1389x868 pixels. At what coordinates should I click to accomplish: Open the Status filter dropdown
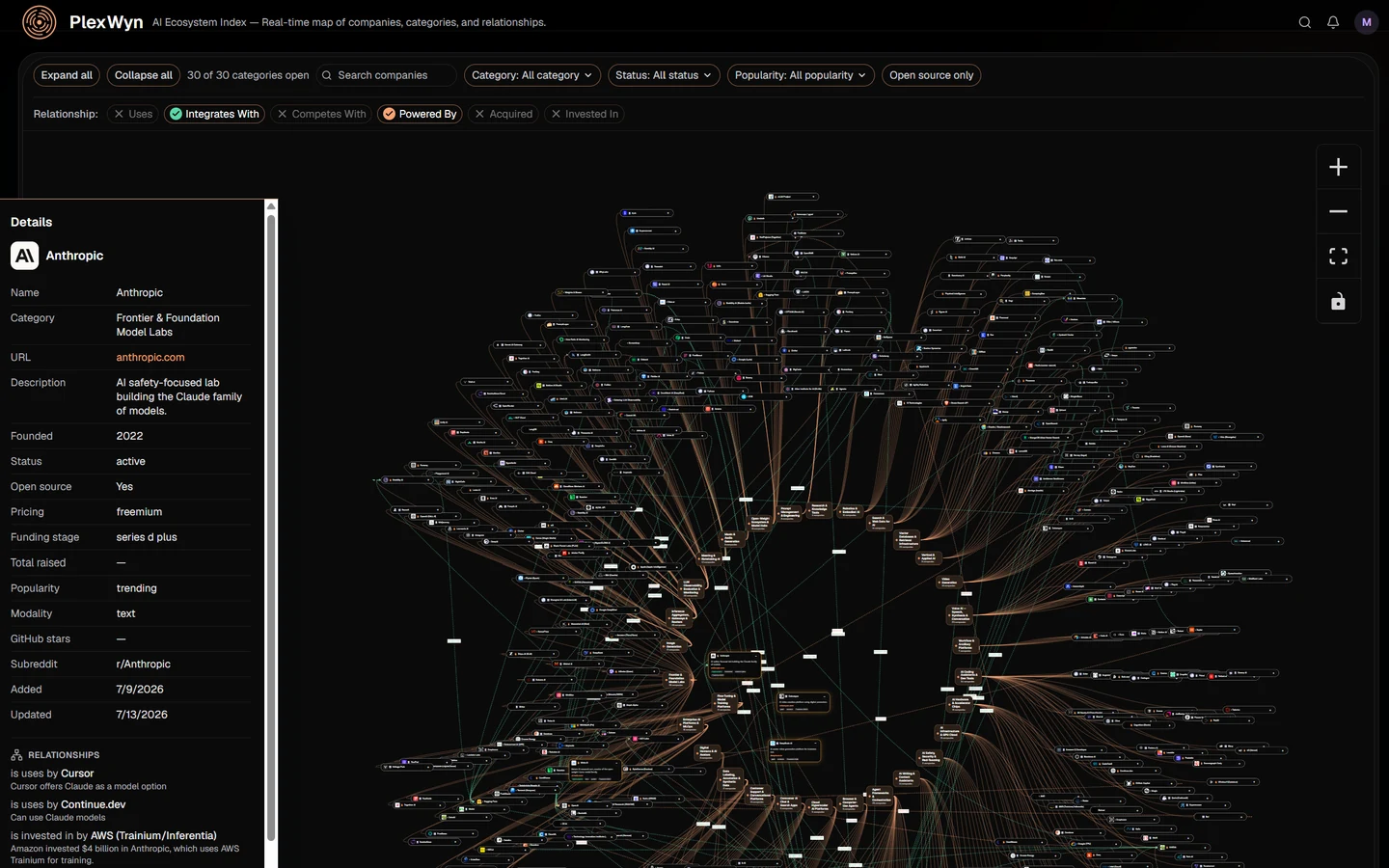point(664,75)
